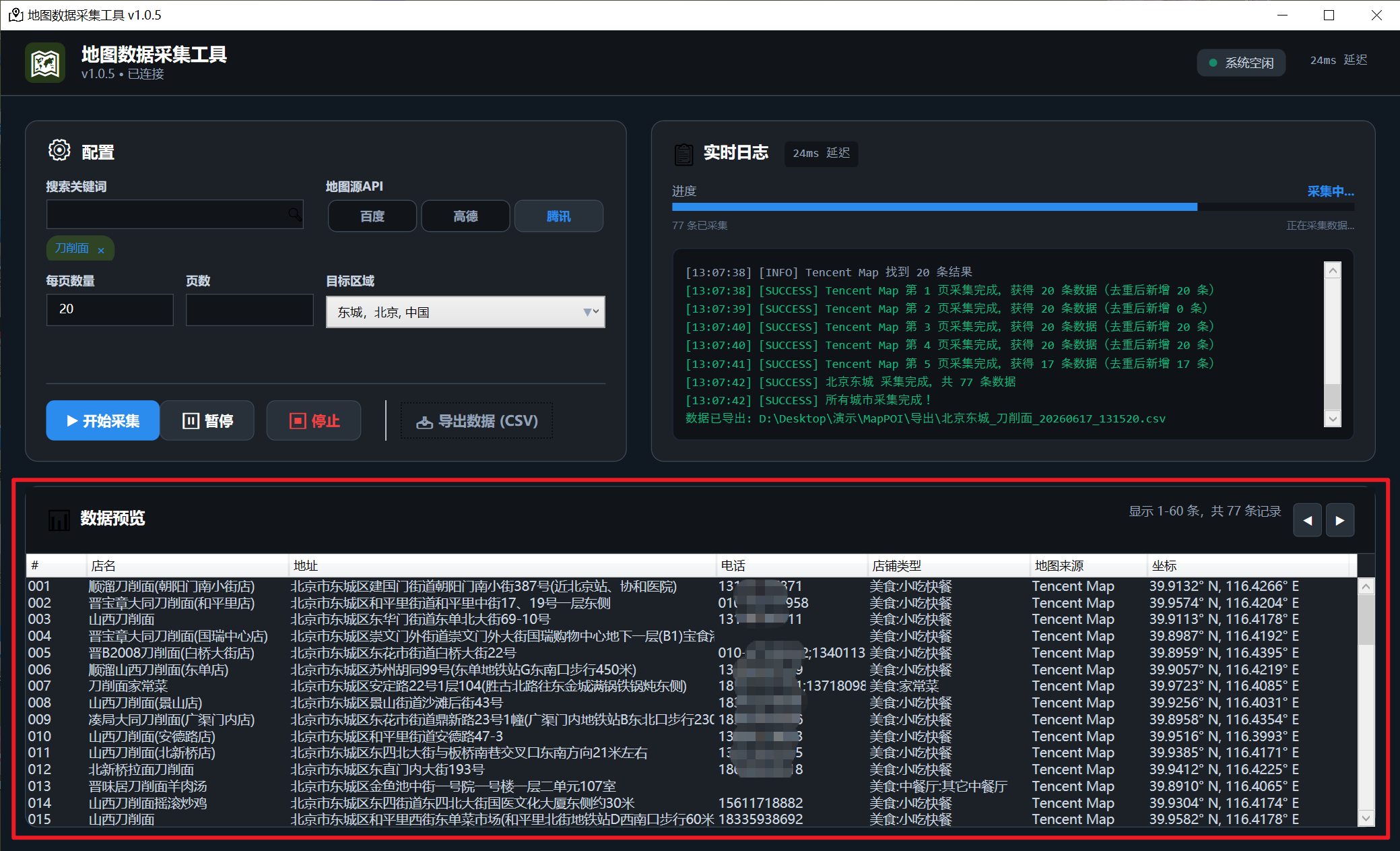Select 腾讯 map source

(x=559, y=216)
